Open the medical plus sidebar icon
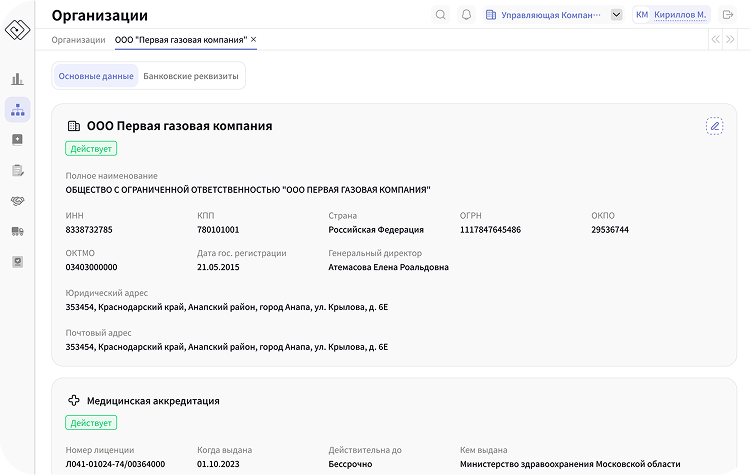This screenshot has height=475, width=751. point(17,140)
